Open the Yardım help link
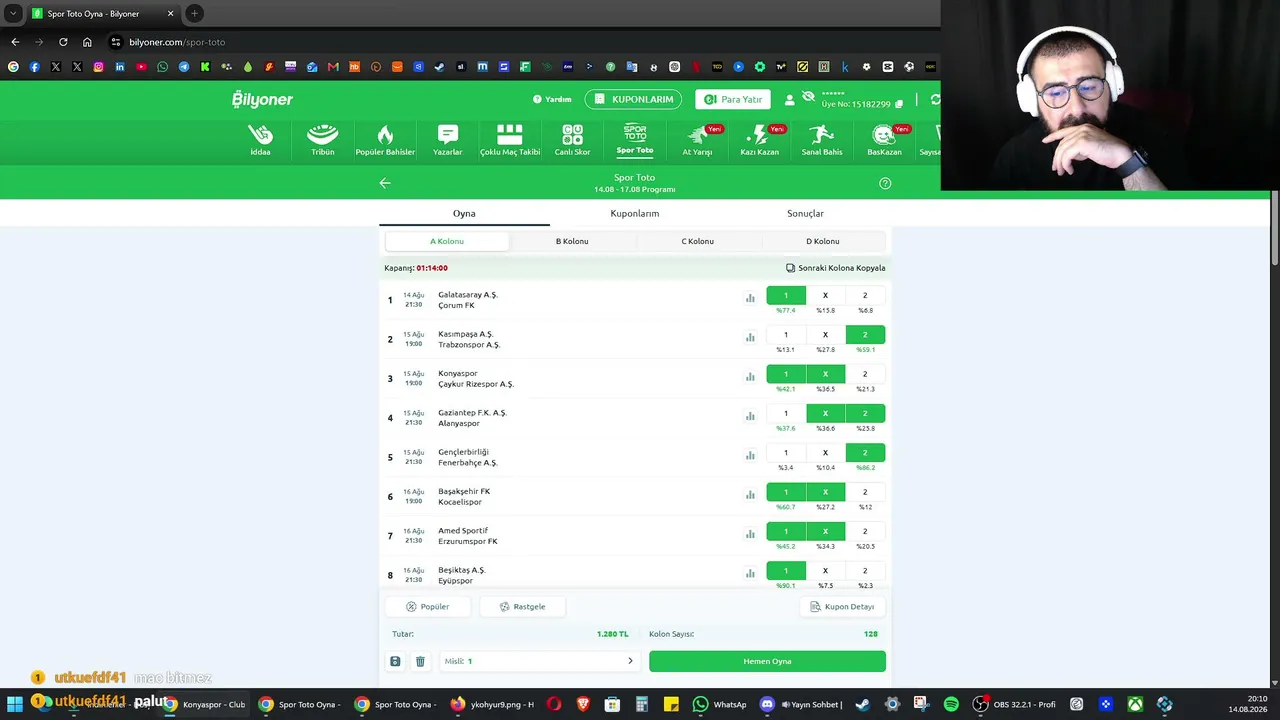This screenshot has height=720, width=1280. click(552, 99)
